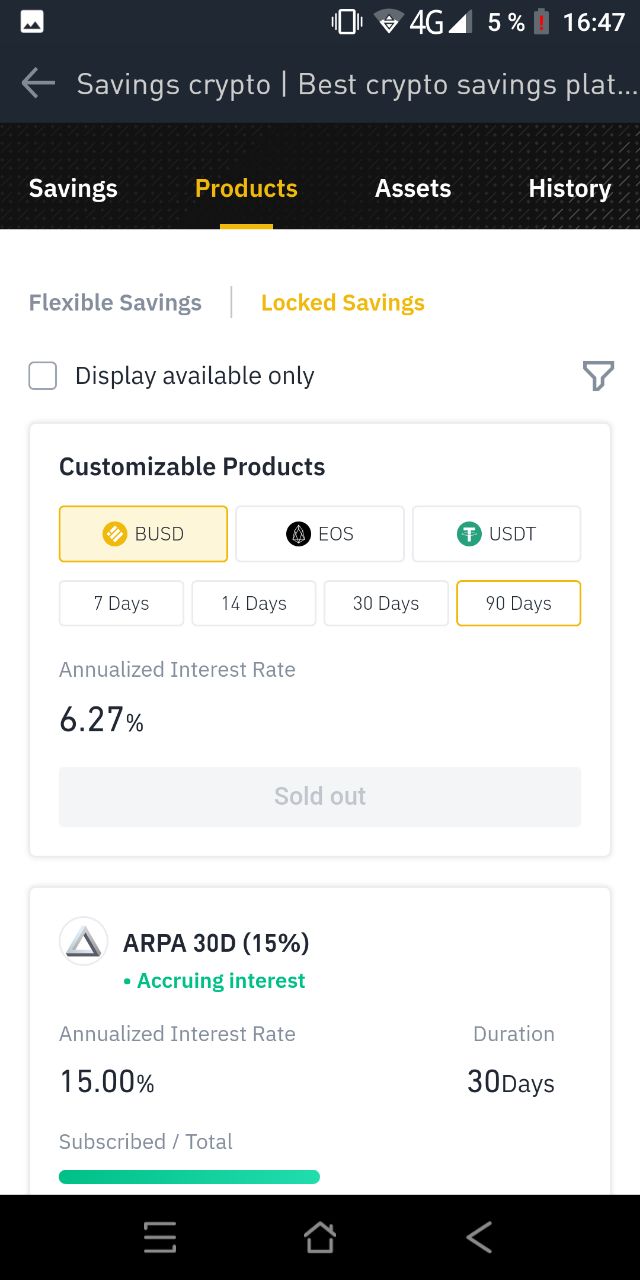This screenshot has width=640, height=1280.
Task: Choose 30 Days duration
Action: tap(386, 603)
